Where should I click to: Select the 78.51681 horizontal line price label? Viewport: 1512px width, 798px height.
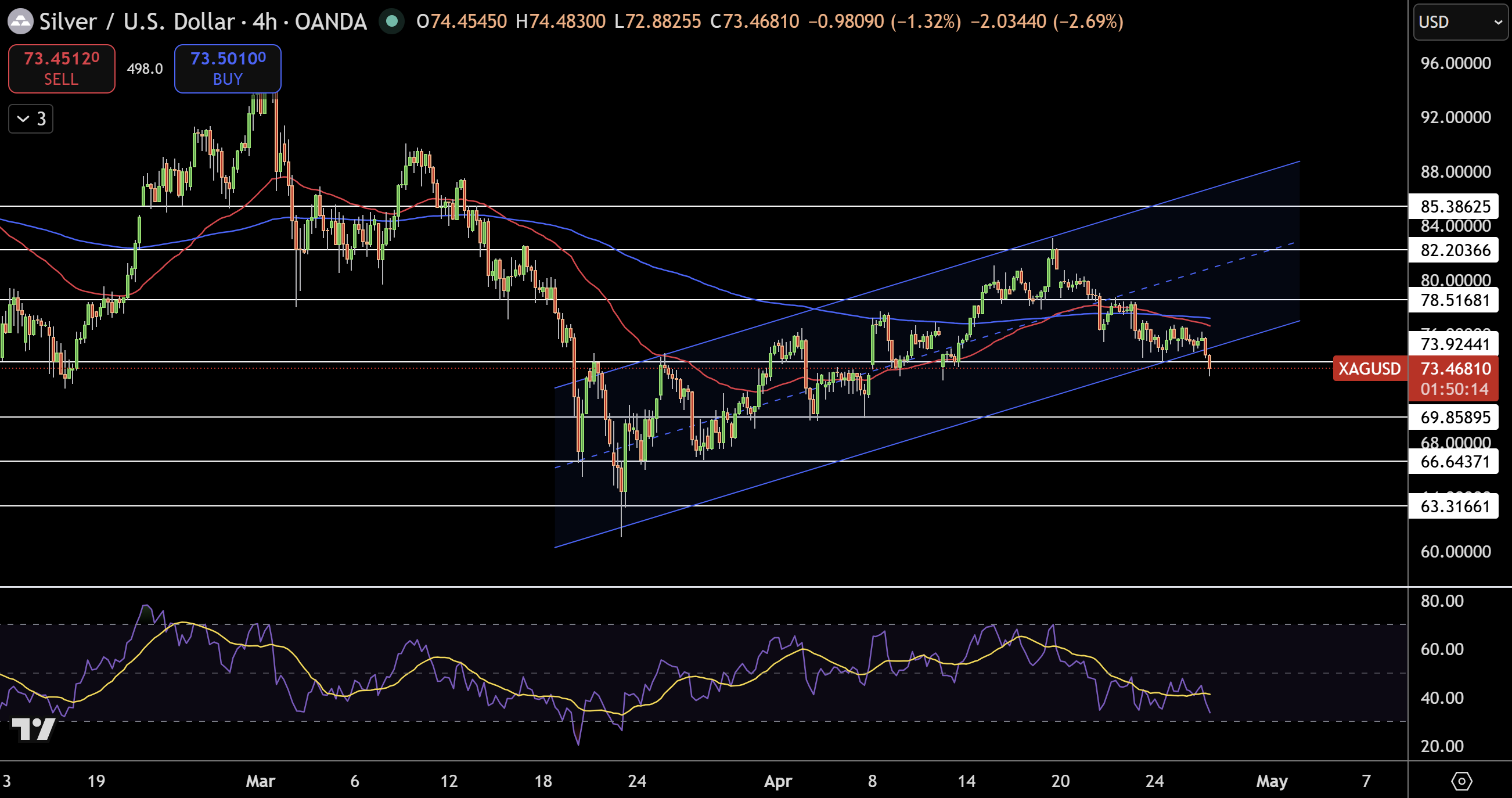(1453, 300)
